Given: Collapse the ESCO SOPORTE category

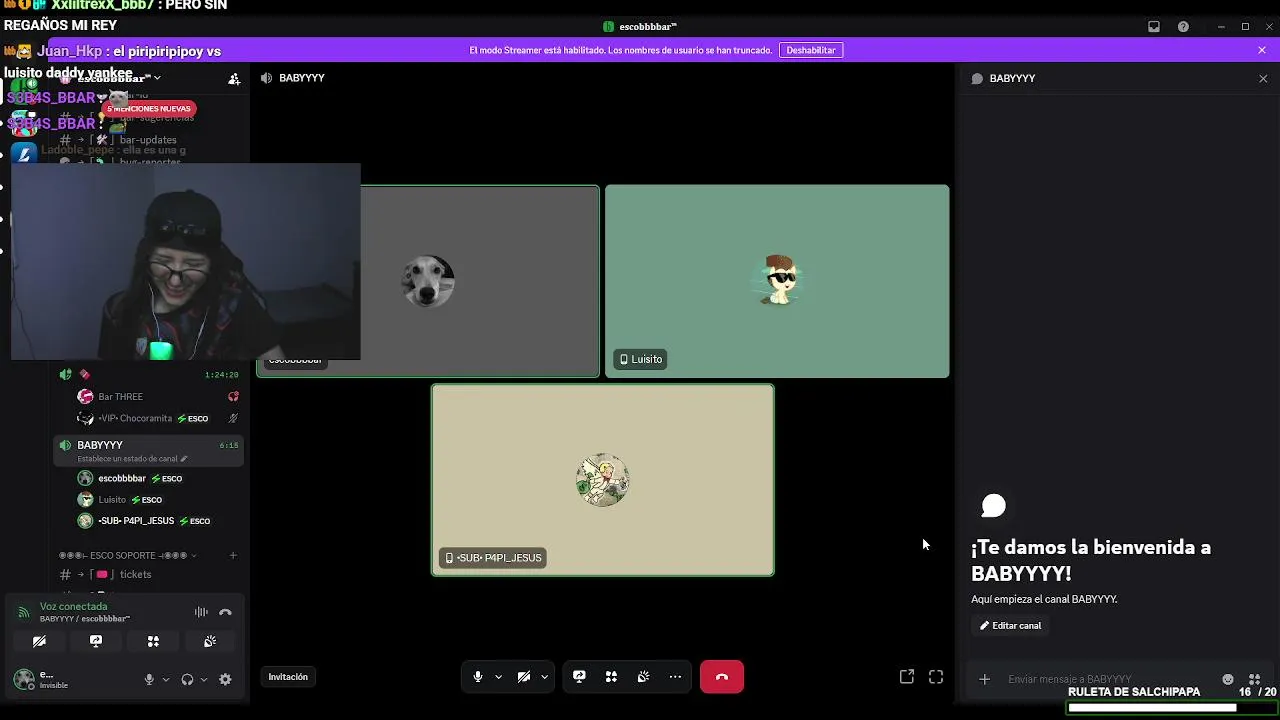Looking at the screenshot, I should pyautogui.click(x=127, y=555).
